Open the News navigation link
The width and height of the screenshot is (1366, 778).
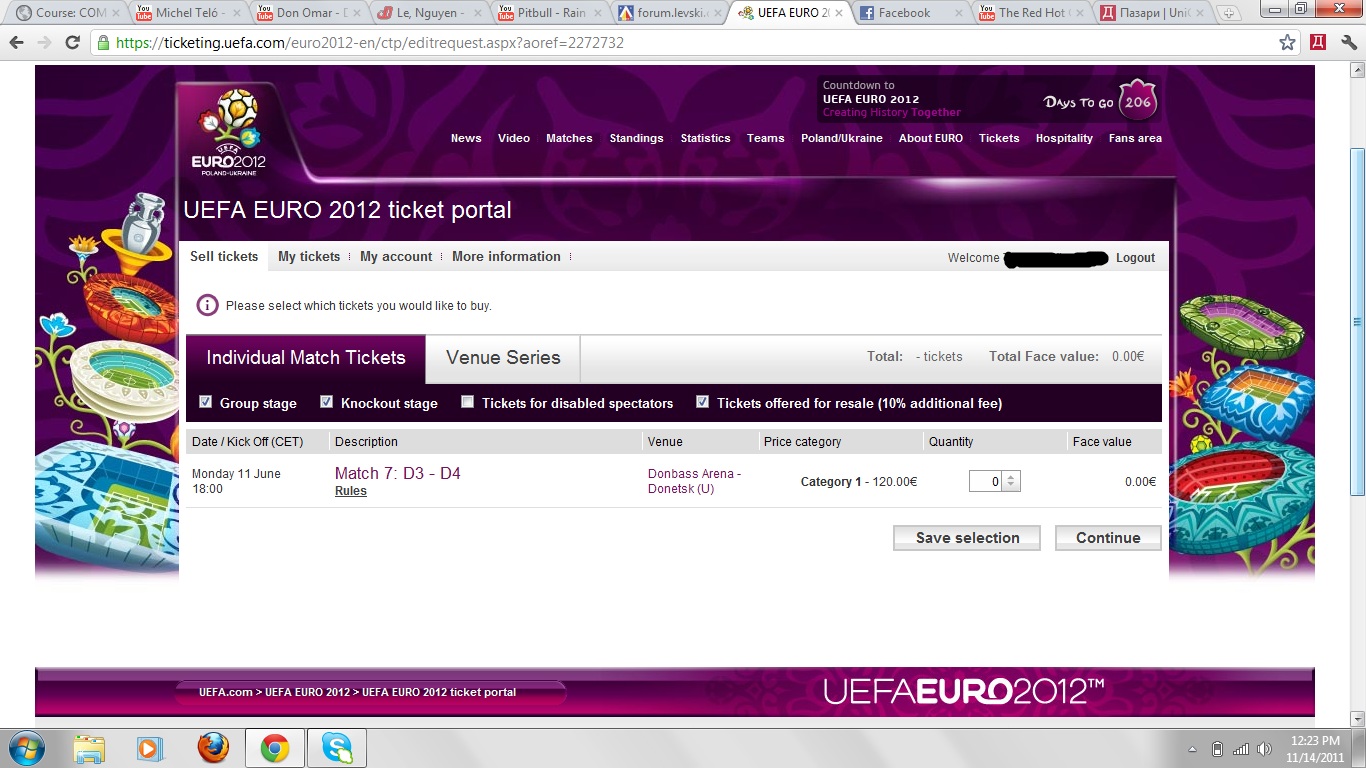(x=466, y=138)
